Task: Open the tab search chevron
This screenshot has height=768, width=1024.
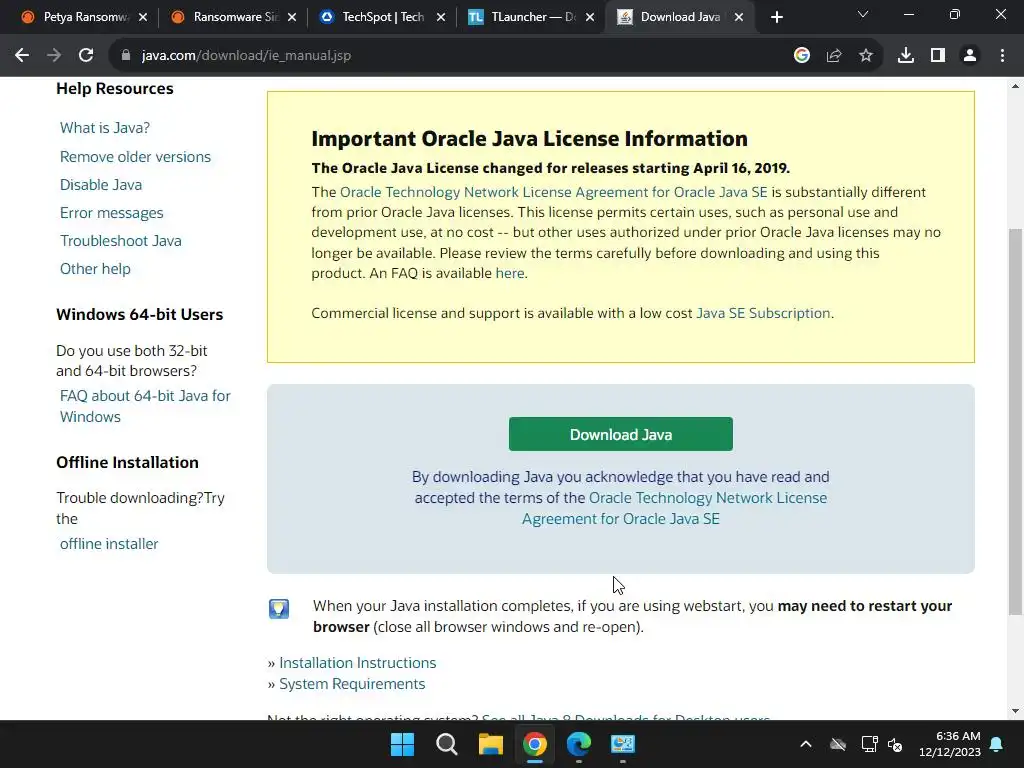Action: tap(863, 14)
